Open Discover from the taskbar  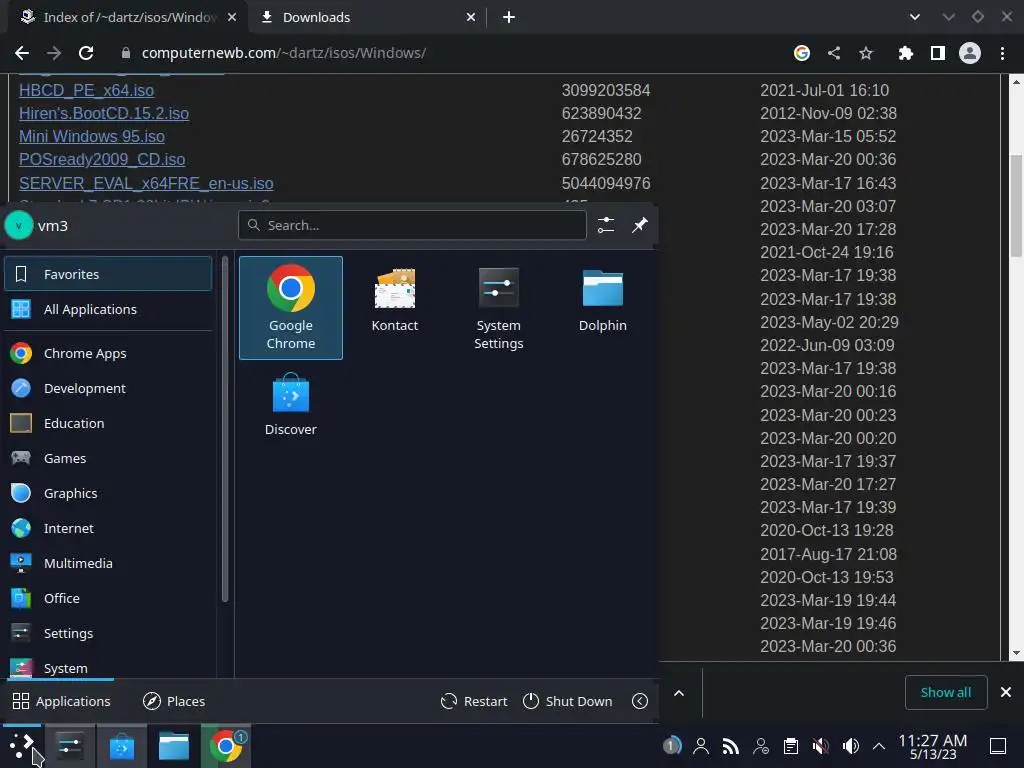click(x=121, y=746)
